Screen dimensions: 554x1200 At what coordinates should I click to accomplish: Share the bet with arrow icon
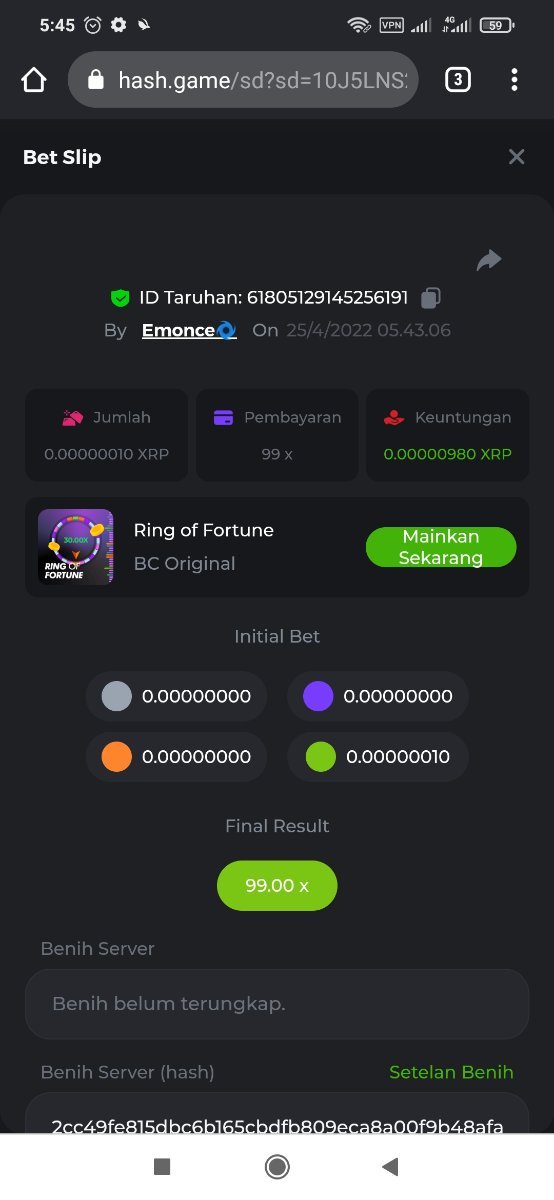[x=488, y=261]
